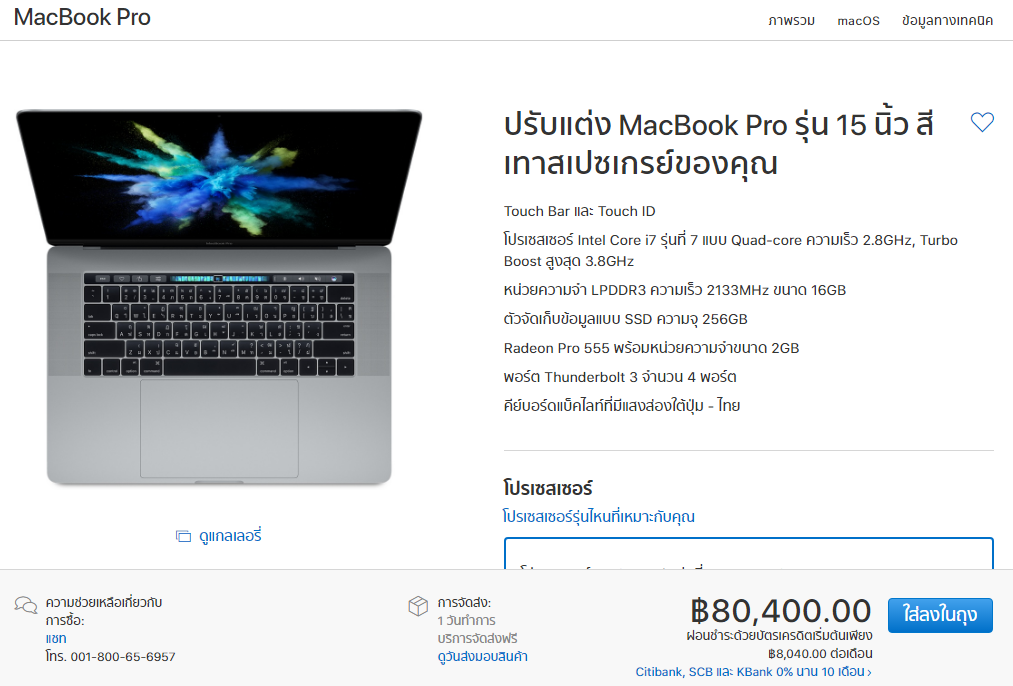Open the macOS tab
1013x686 pixels.
(858, 21)
